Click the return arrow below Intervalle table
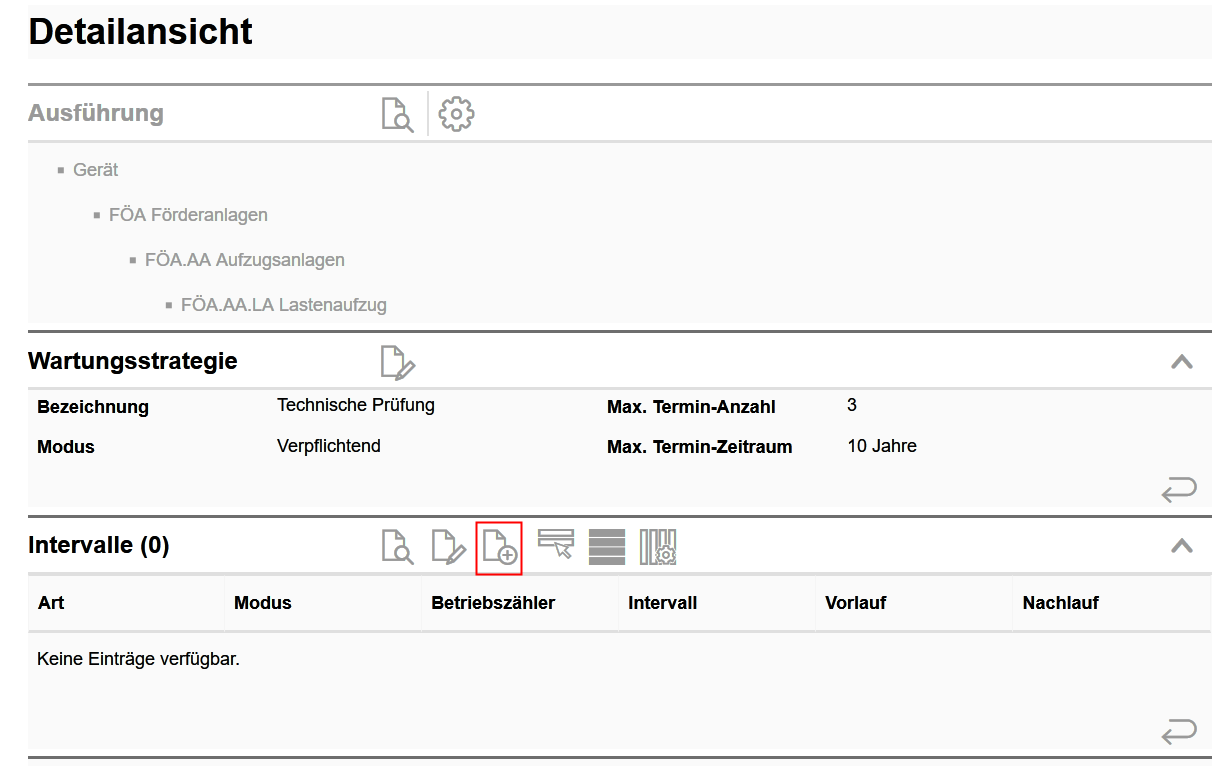1216x766 pixels. coord(1178,732)
